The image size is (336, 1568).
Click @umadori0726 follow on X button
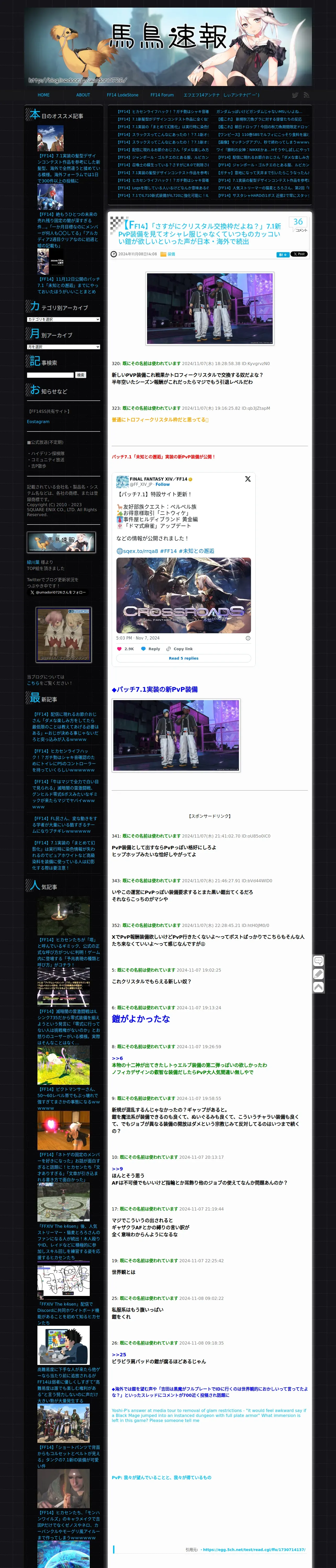click(x=58, y=592)
